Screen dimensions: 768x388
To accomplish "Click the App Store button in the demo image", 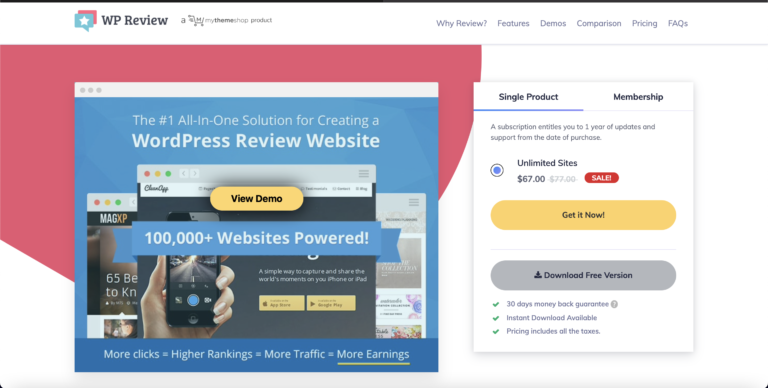I will [282, 303].
